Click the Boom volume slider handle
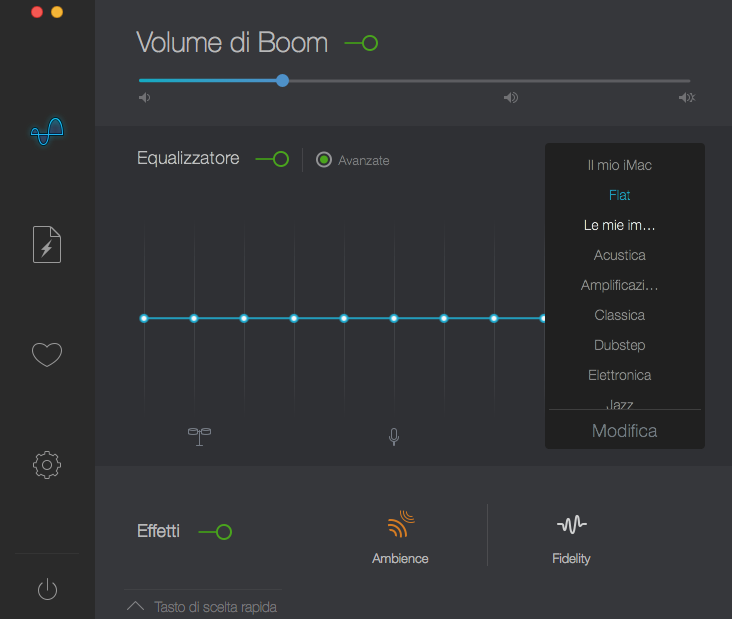 (282, 80)
